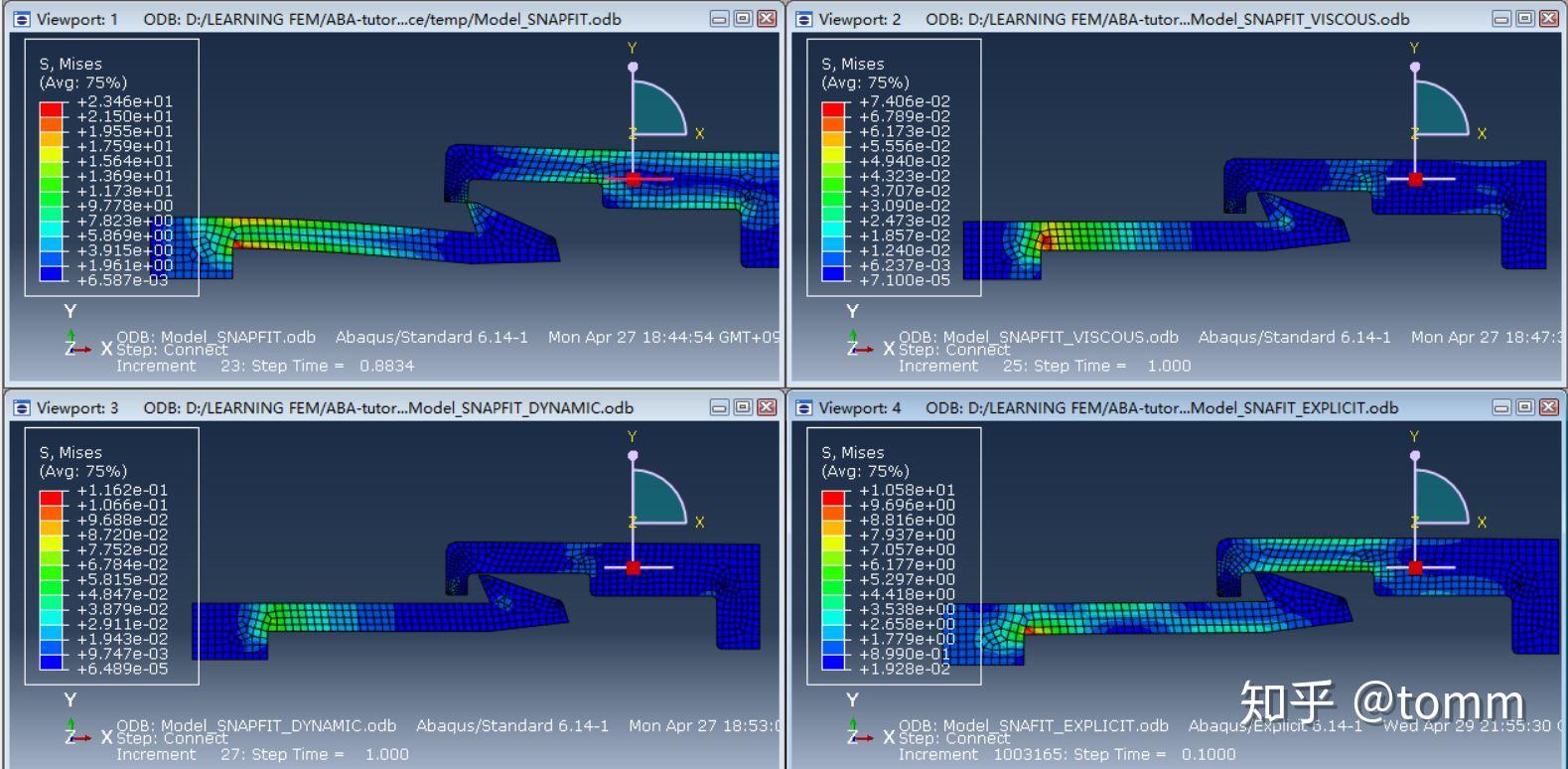The width and height of the screenshot is (1568, 769).
Task: Click the red reference point in Viewport 4
Action: pyautogui.click(x=1415, y=567)
